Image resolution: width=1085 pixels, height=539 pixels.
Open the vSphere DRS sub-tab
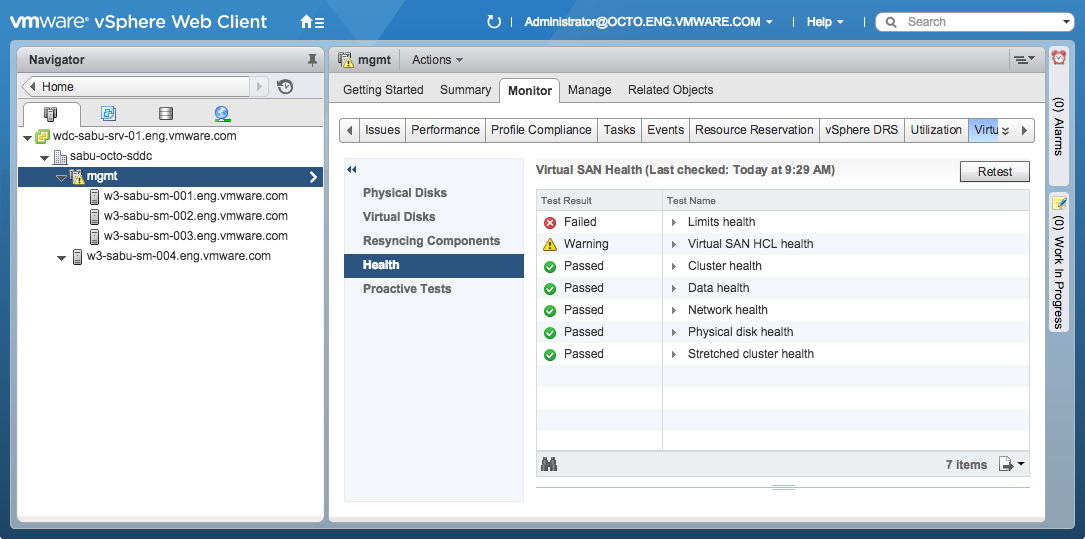click(x=862, y=130)
